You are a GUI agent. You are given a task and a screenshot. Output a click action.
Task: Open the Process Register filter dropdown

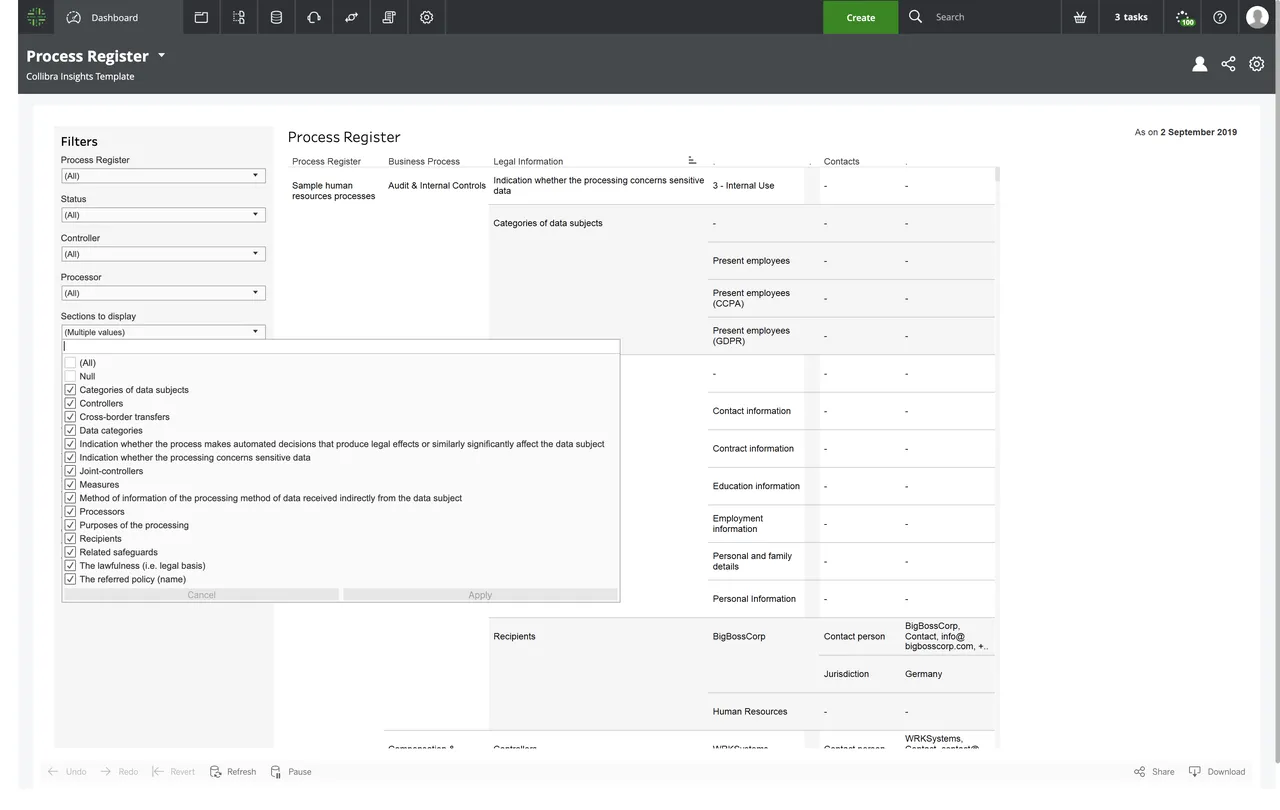pos(163,176)
